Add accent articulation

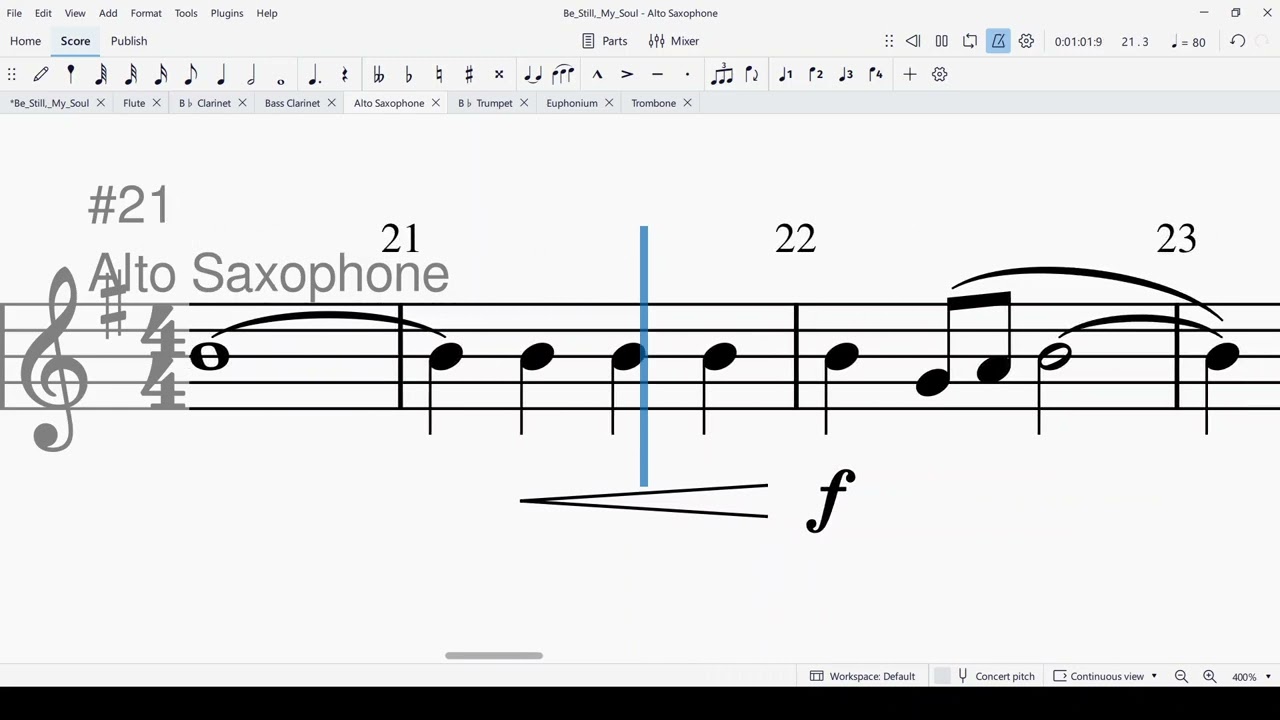(627, 74)
